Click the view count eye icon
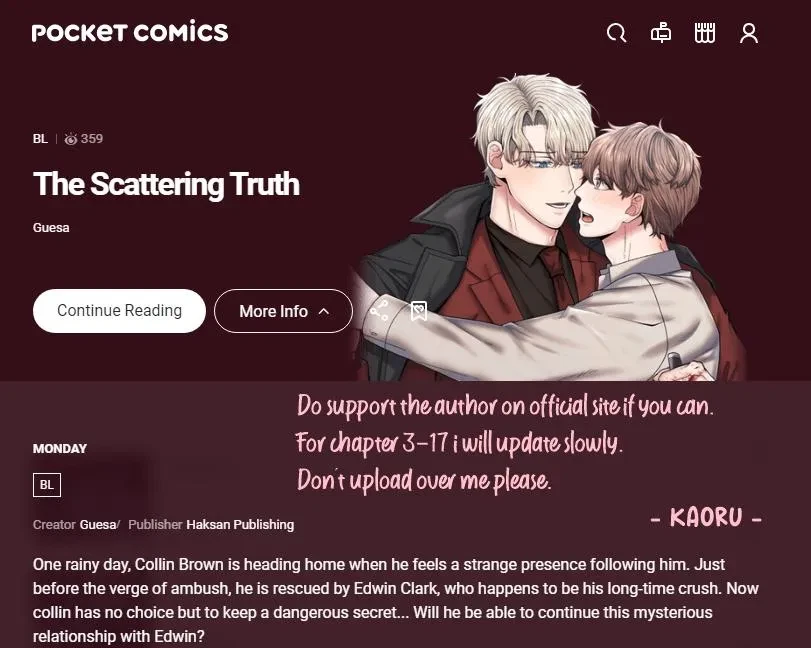 pos(71,139)
